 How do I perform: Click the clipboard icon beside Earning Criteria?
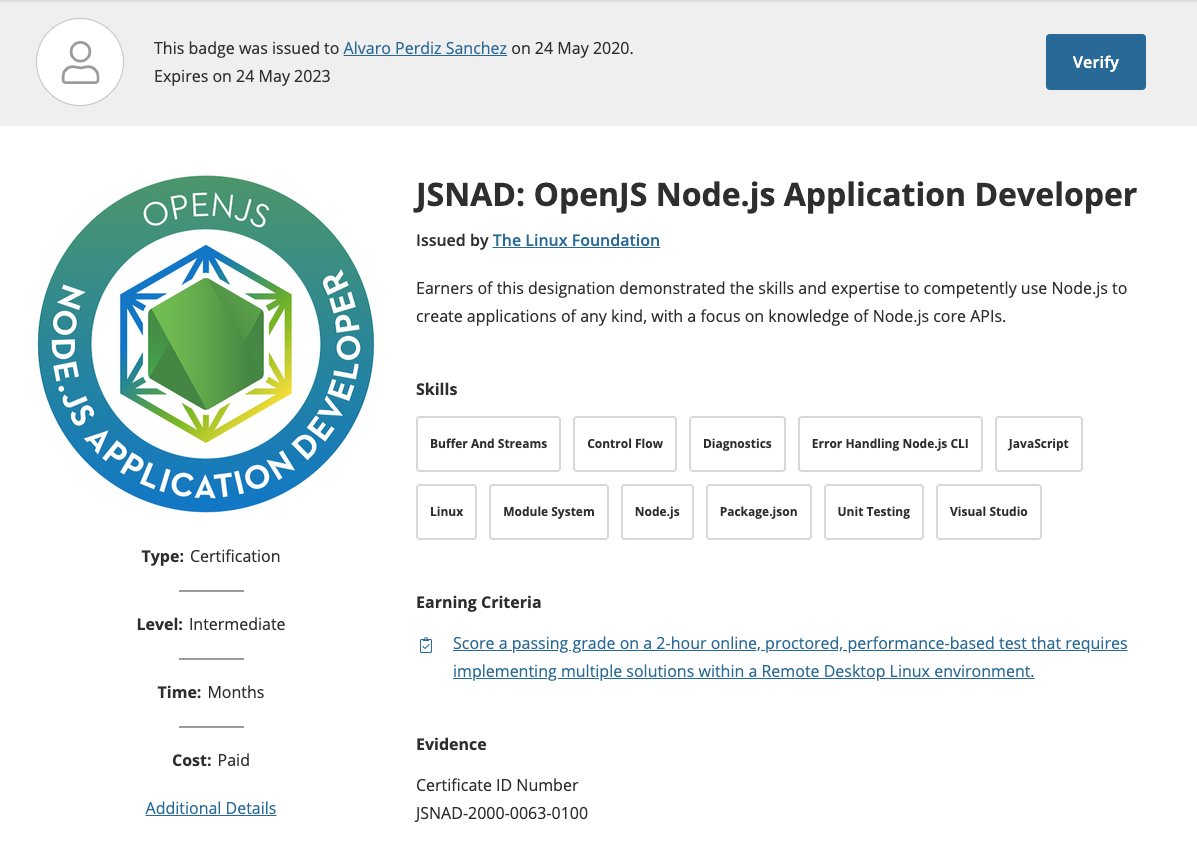click(x=425, y=645)
